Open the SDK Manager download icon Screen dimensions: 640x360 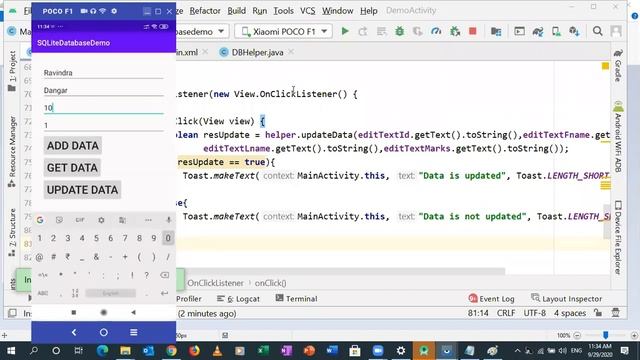(574, 31)
